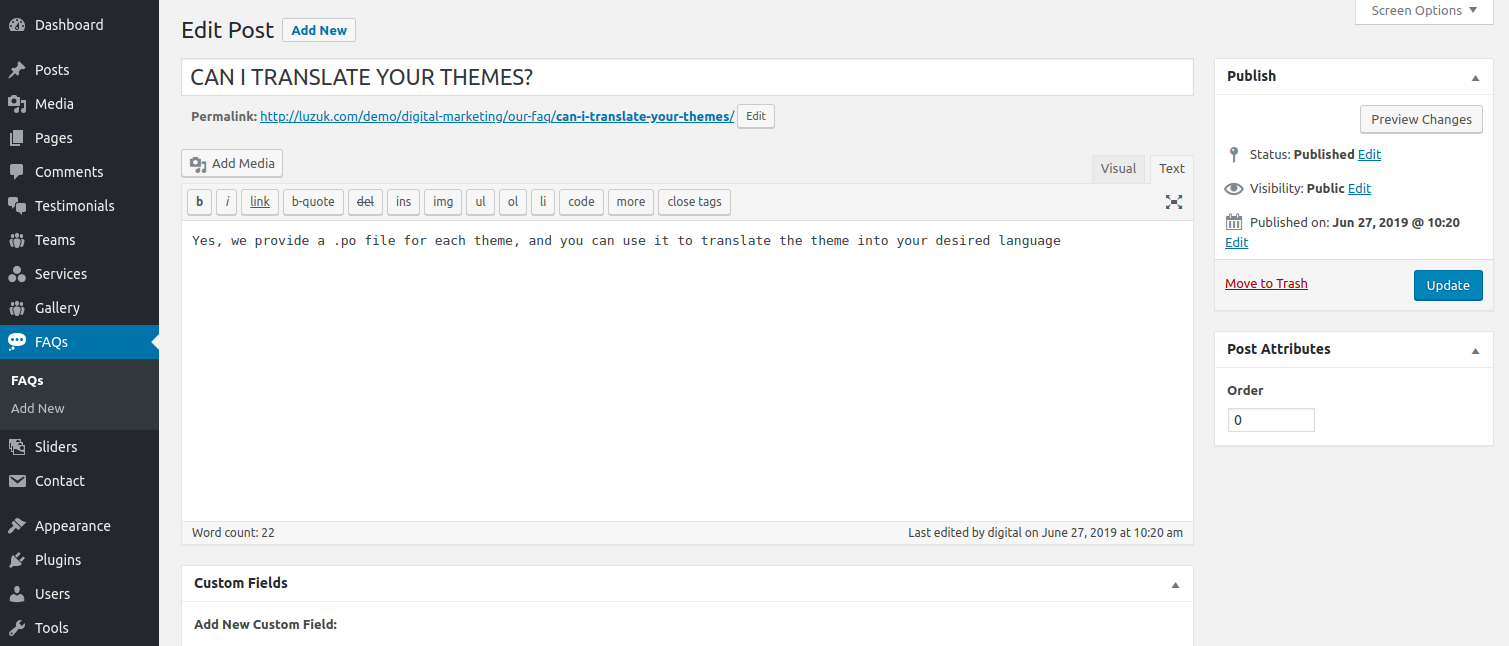Viewport: 1509px width, 646px height.
Task: Click the Posts pushpin icon
Action: 17,70
